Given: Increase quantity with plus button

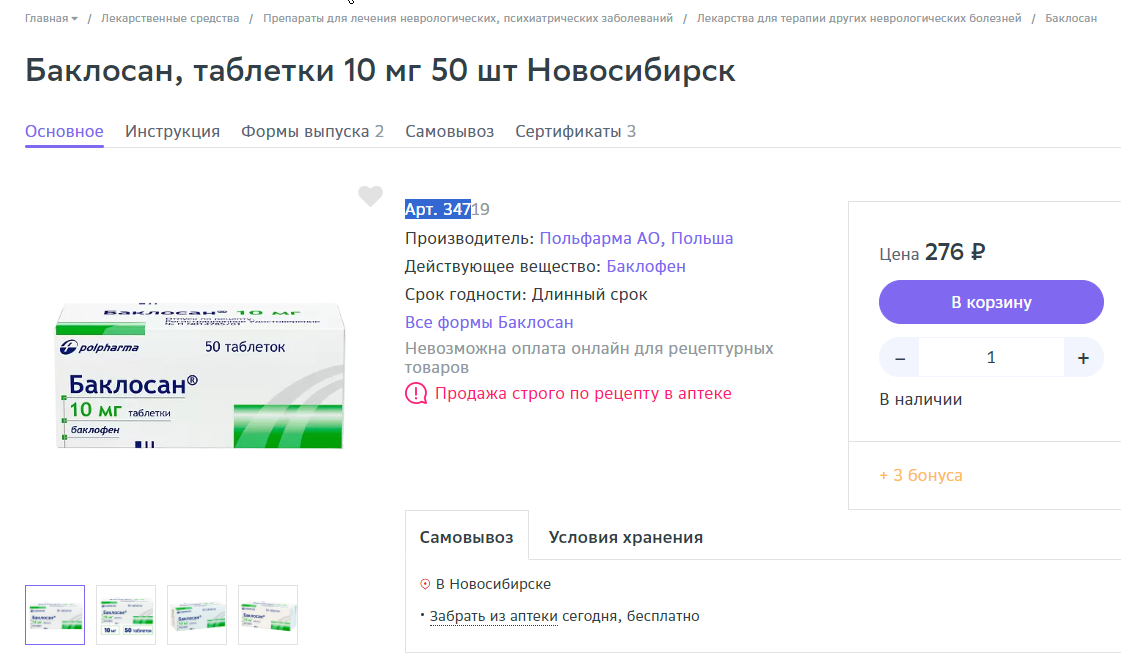Looking at the screenshot, I should pyautogui.click(x=1083, y=358).
